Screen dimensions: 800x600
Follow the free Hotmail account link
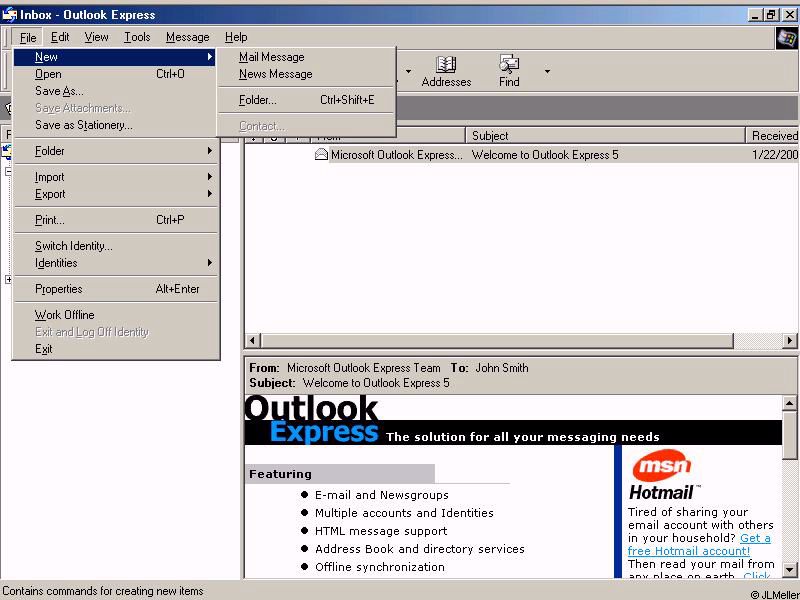click(689, 551)
